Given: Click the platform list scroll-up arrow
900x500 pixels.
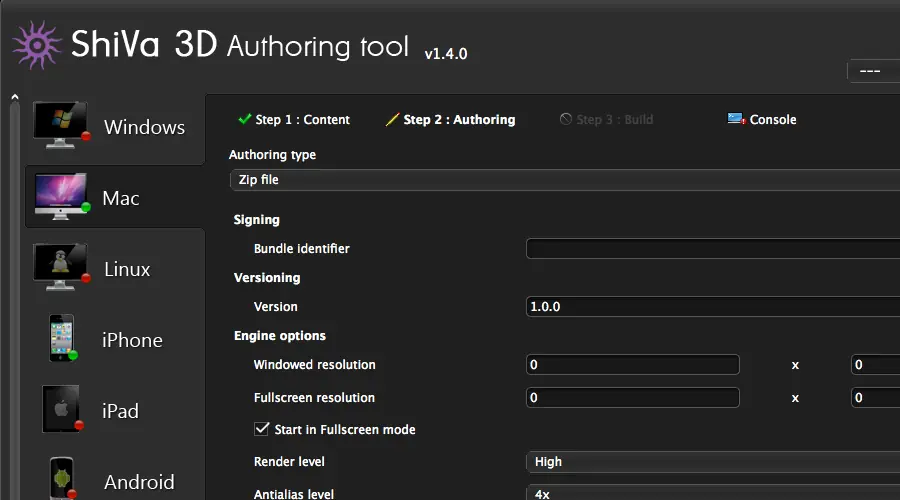Looking at the screenshot, I should tap(15, 97).
